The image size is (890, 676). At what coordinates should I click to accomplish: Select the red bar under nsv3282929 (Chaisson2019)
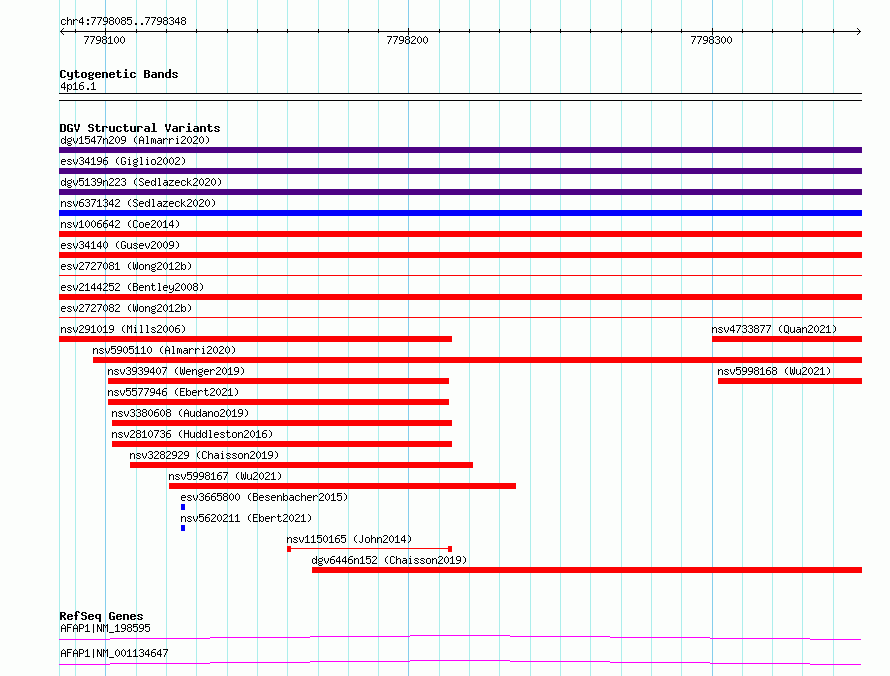coord(301,465)
